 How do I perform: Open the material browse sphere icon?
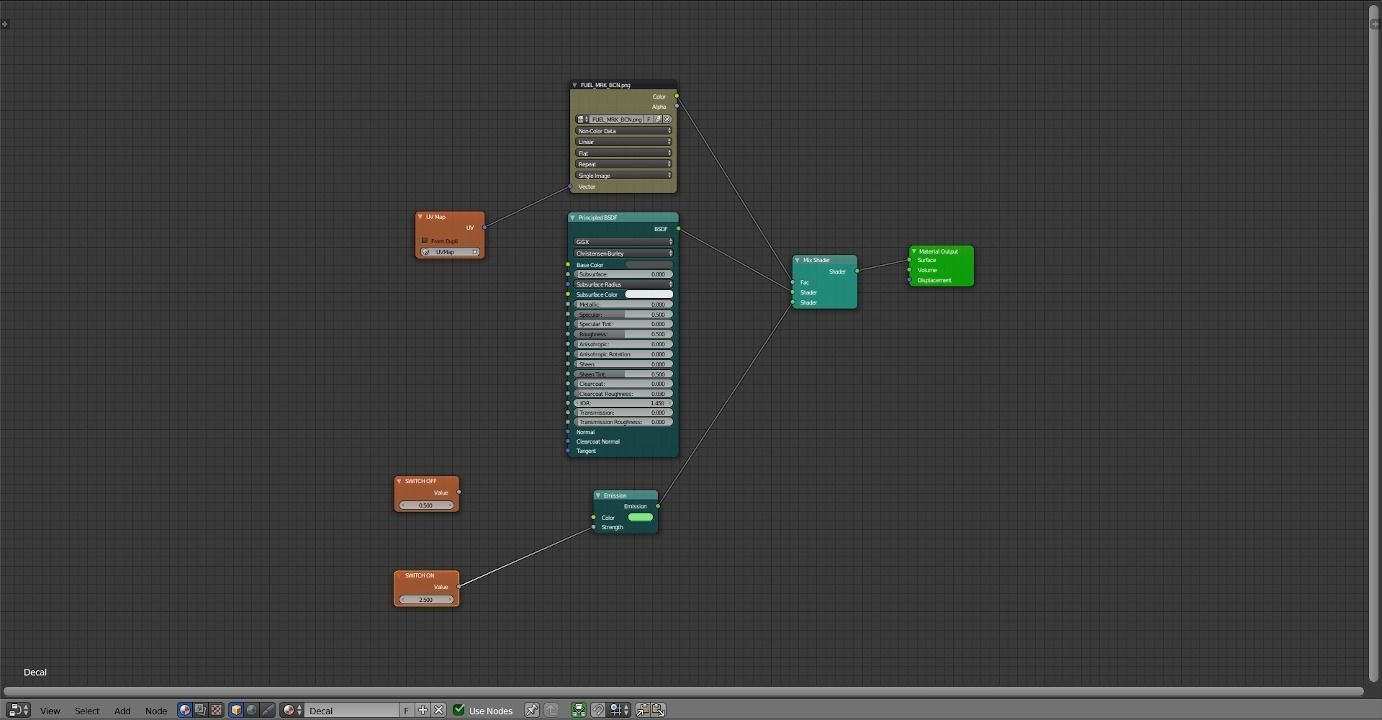click(292, 710)
